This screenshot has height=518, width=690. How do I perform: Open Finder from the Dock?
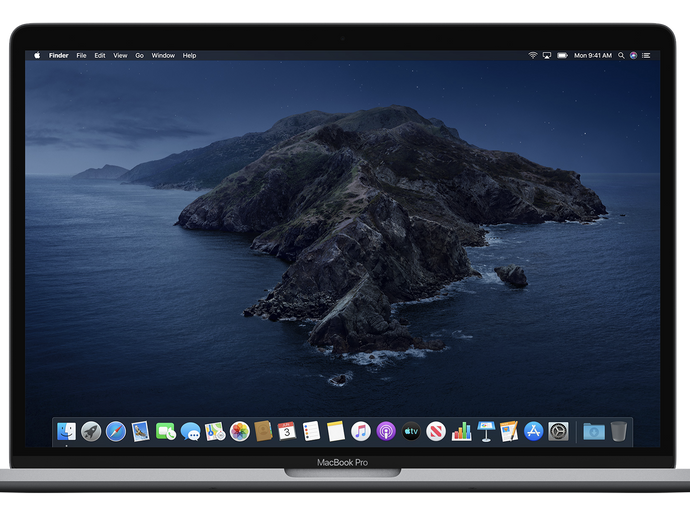[66, 431]
